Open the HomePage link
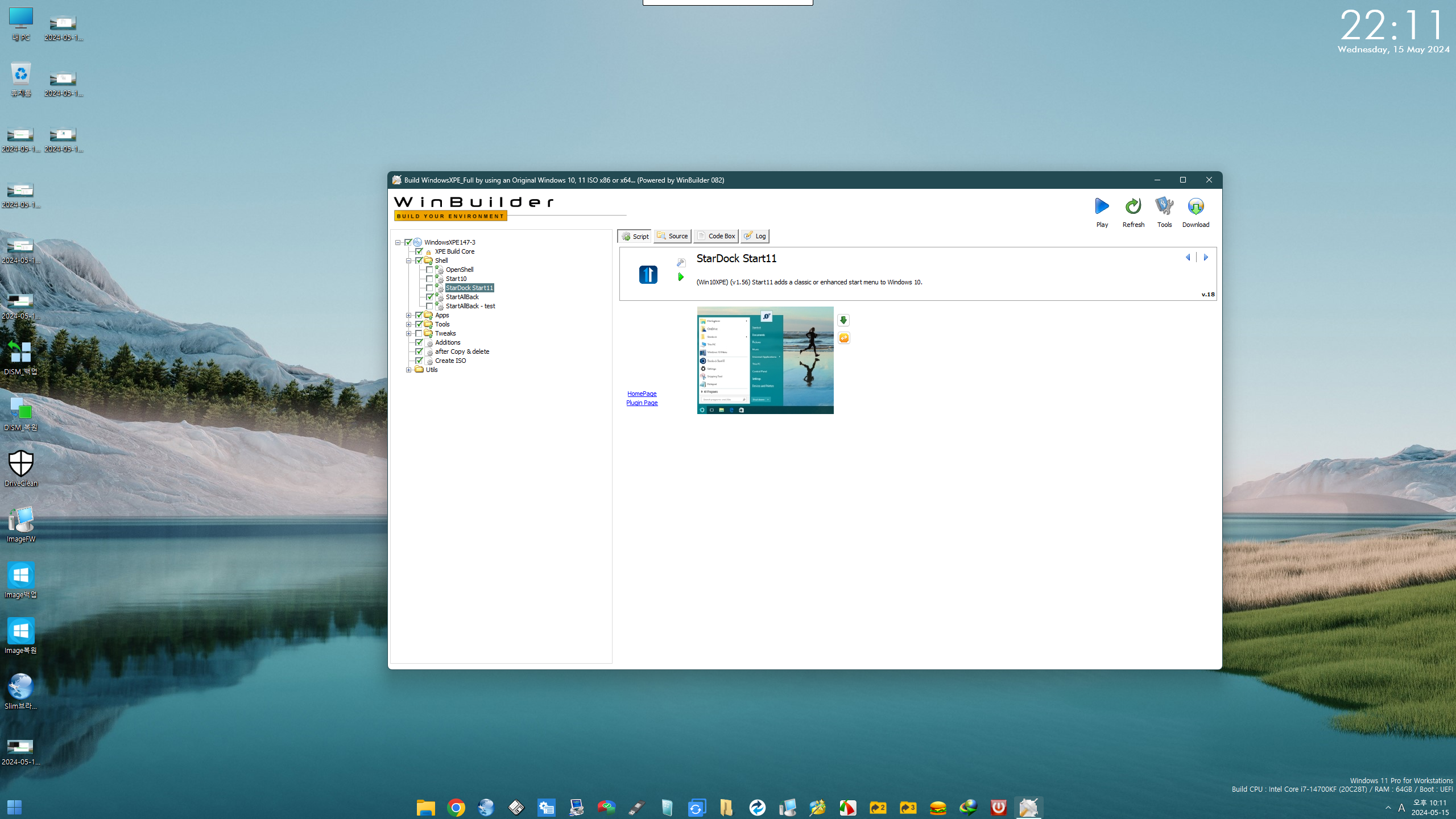The width and height of the screenshot is (1456, 819). pos(642,394)
